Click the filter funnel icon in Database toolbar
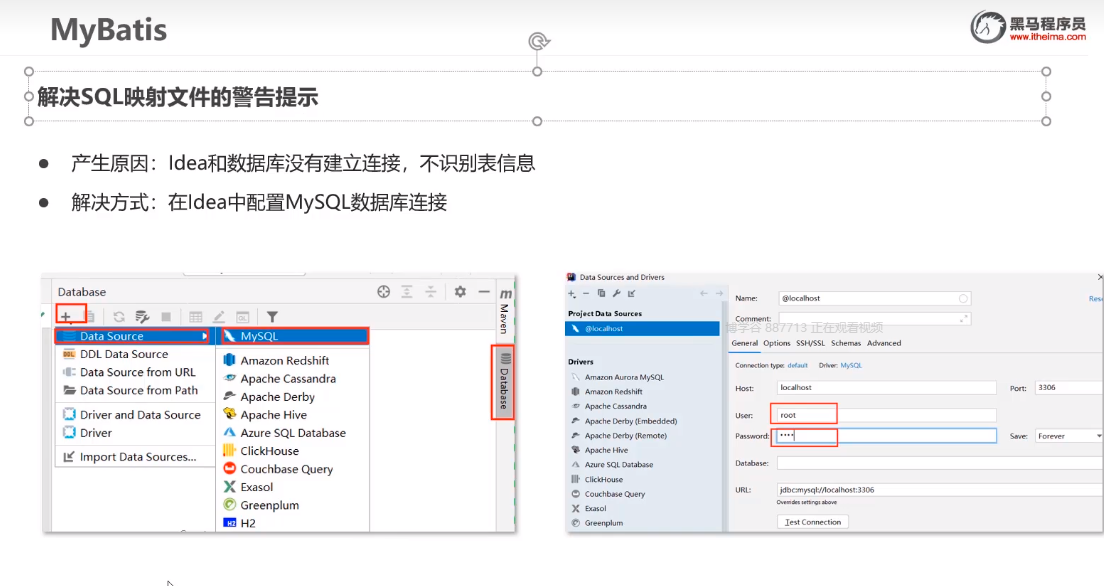Image resolution: width=1104 pixels, height=586 pixels. pos(272,317)
